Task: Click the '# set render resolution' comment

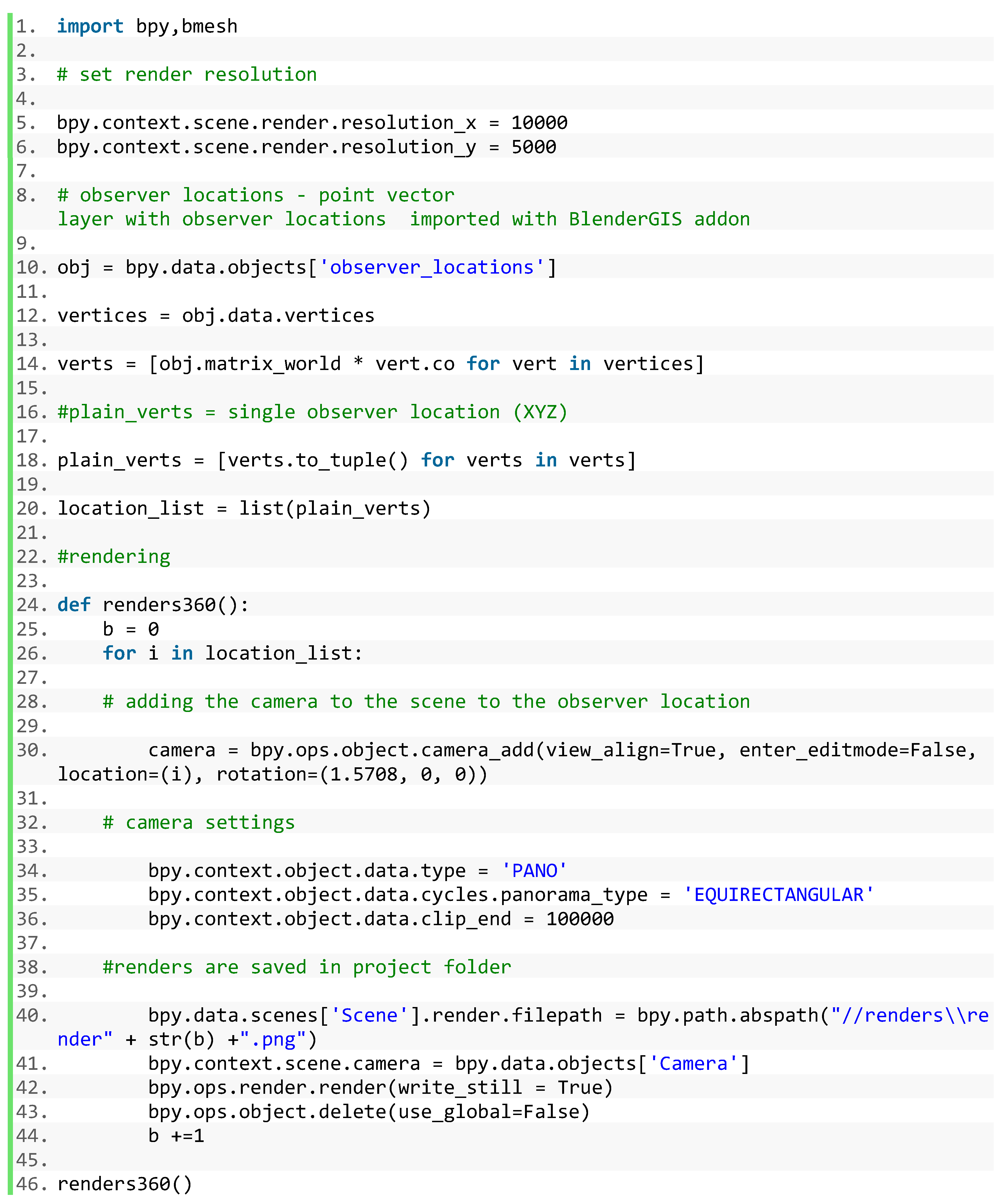Action: (187, 75)
